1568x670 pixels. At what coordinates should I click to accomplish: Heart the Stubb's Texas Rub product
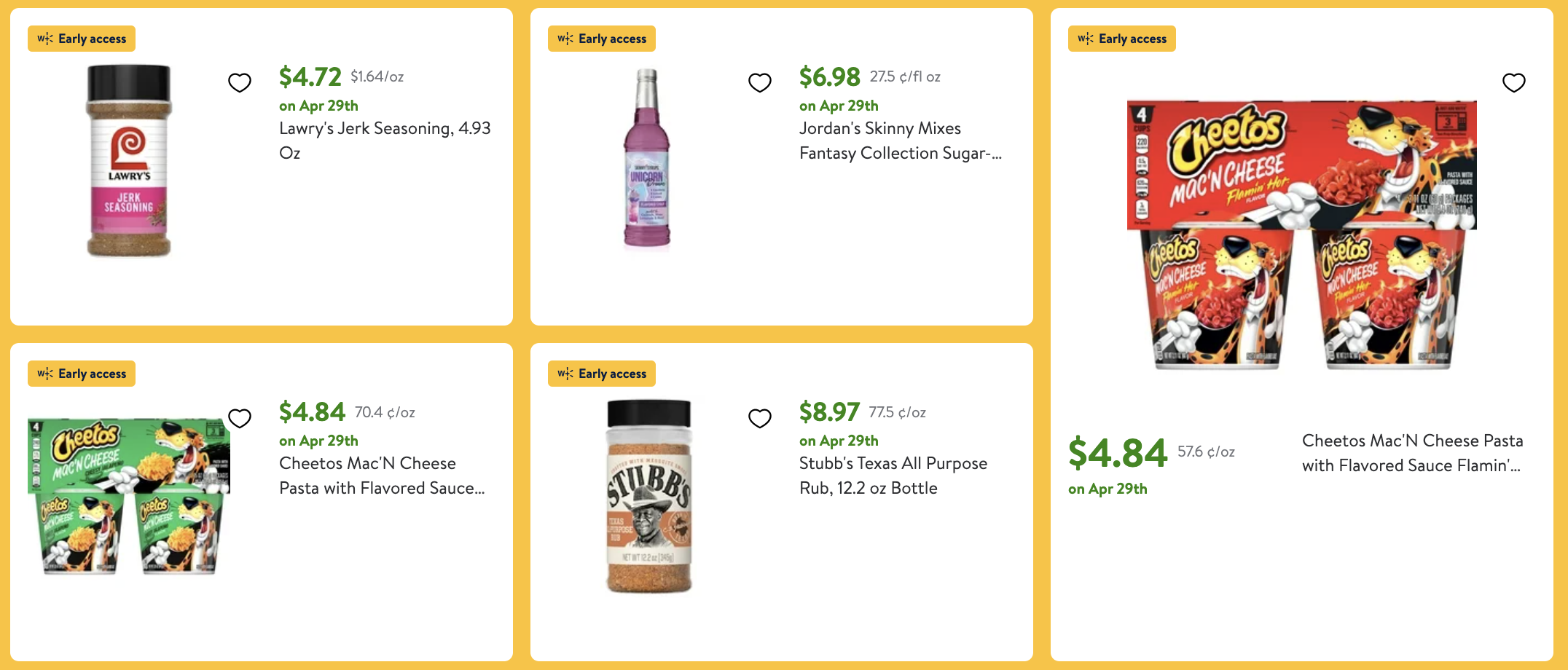[760, 418]
